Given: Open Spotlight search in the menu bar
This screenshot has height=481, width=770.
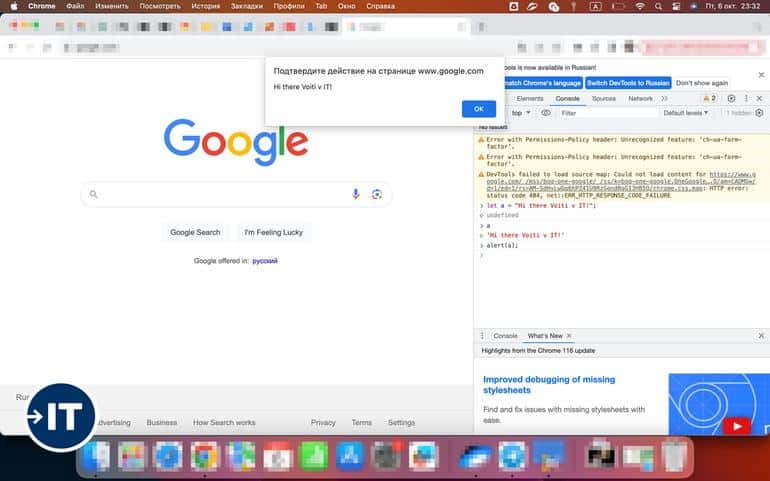Looking at the screenshot, I should (658, 6).
